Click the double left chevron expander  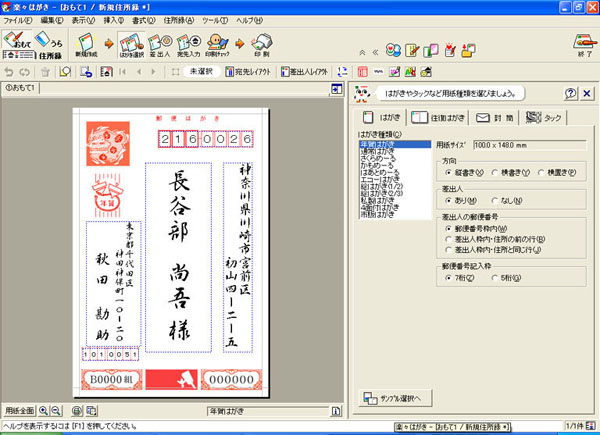click(374, 47)
